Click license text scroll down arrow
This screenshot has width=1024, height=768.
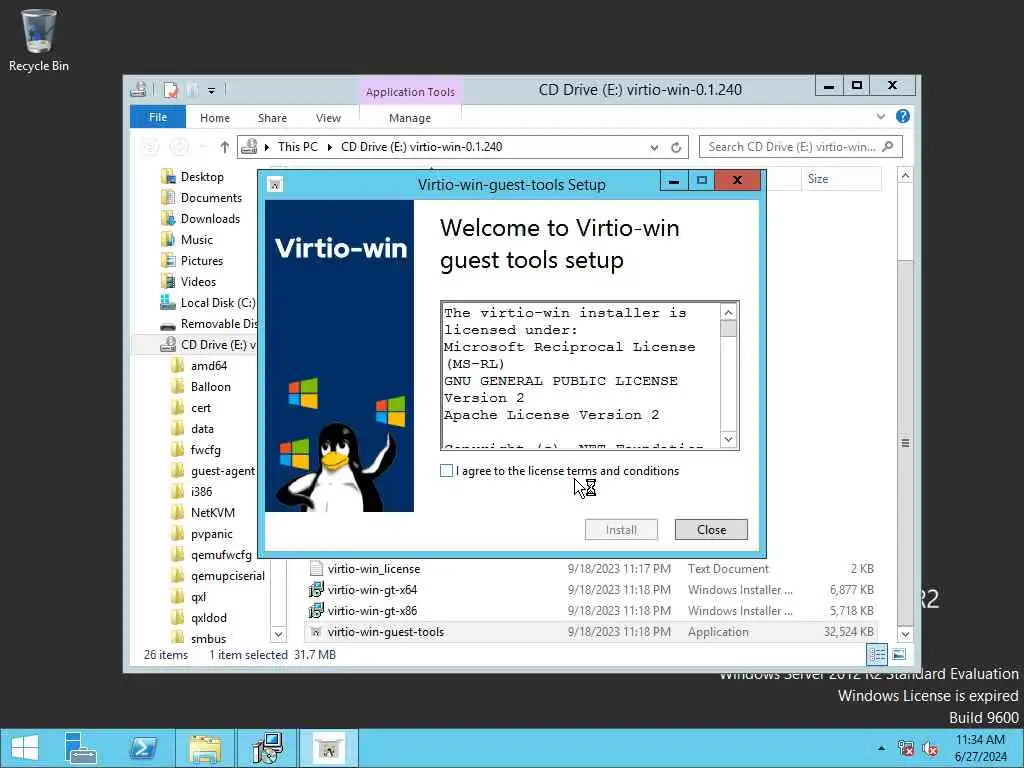(729, 439)
